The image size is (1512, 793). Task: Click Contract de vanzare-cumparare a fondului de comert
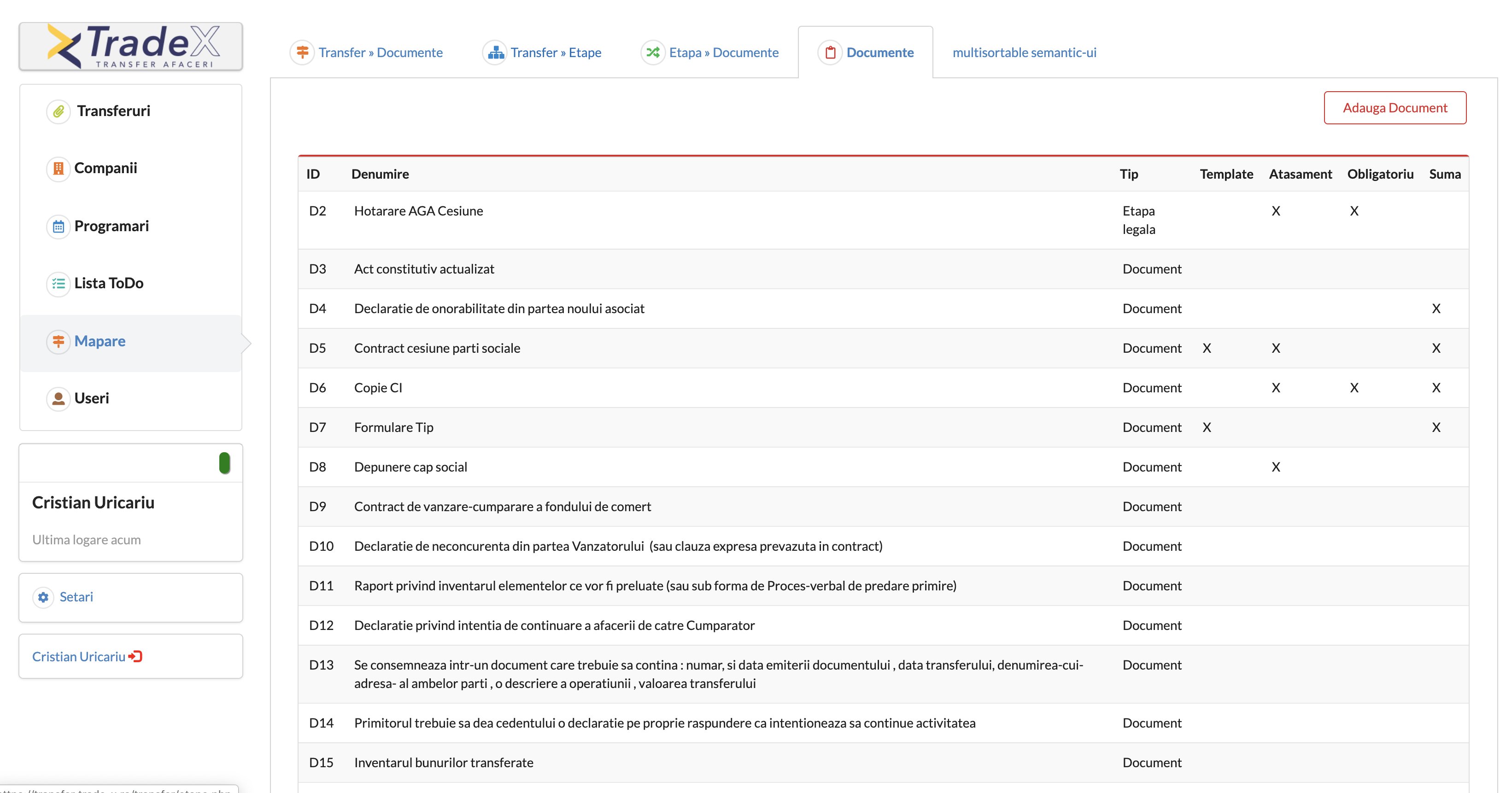pyautogui.click(x=503, y=507)
